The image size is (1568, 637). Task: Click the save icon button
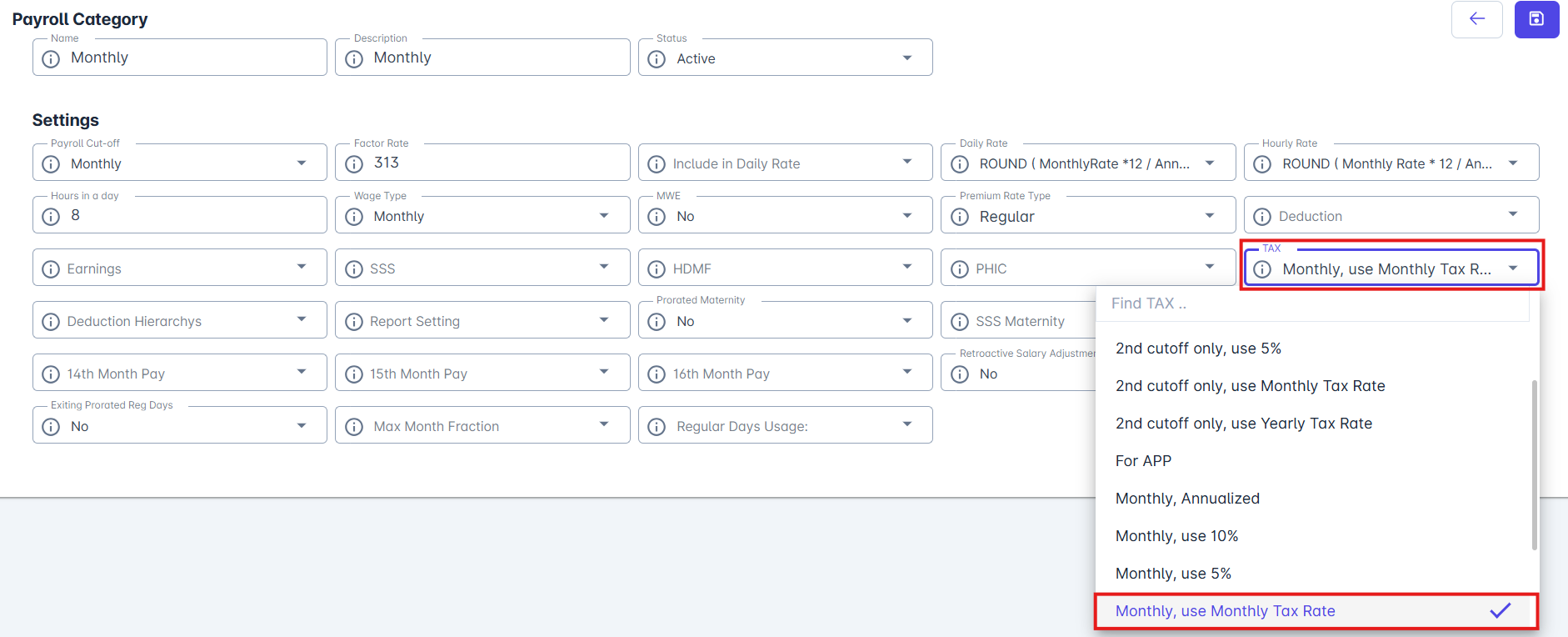click(1536, 19)
